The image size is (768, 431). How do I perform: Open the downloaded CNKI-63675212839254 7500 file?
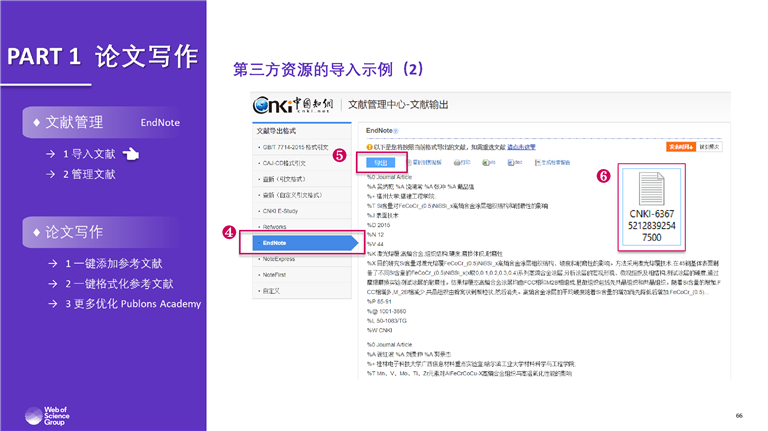pyautogui.click(x=651, y=207)
